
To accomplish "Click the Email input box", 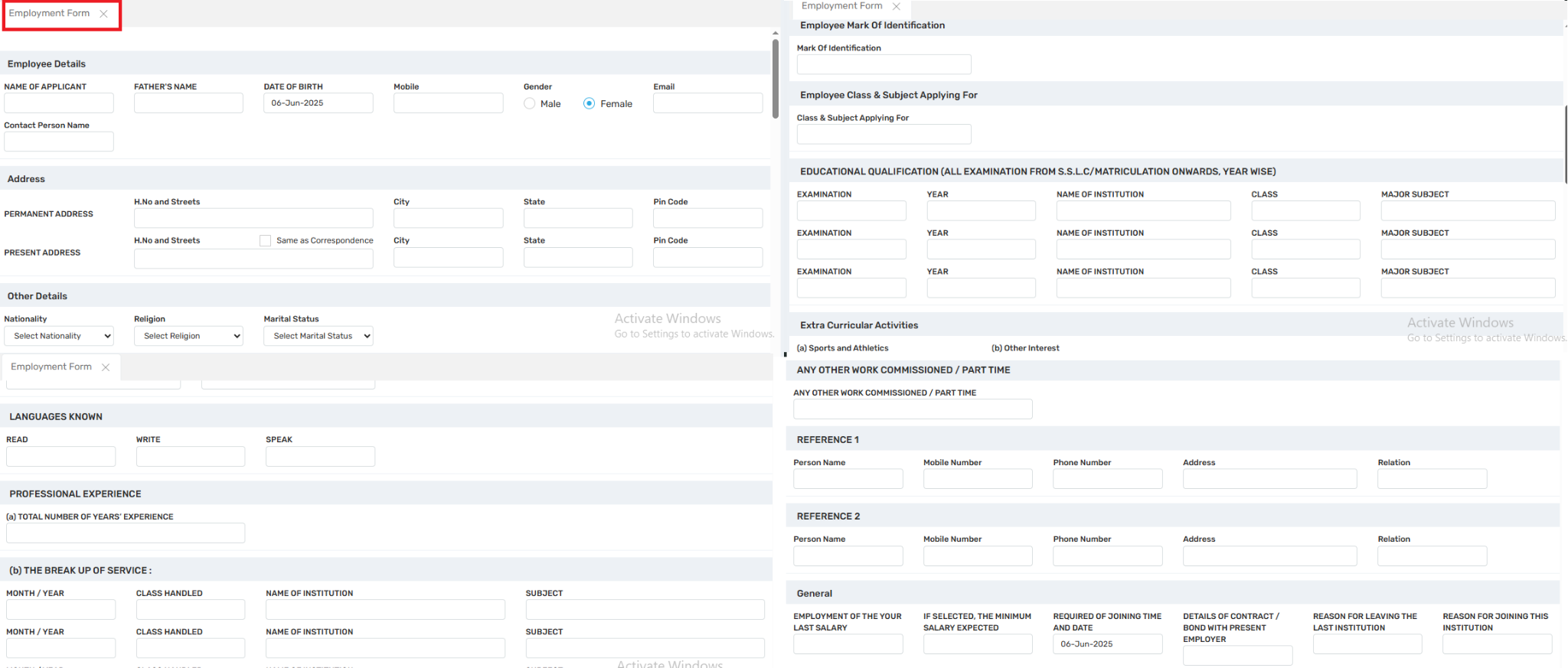I will pos(708,103).
